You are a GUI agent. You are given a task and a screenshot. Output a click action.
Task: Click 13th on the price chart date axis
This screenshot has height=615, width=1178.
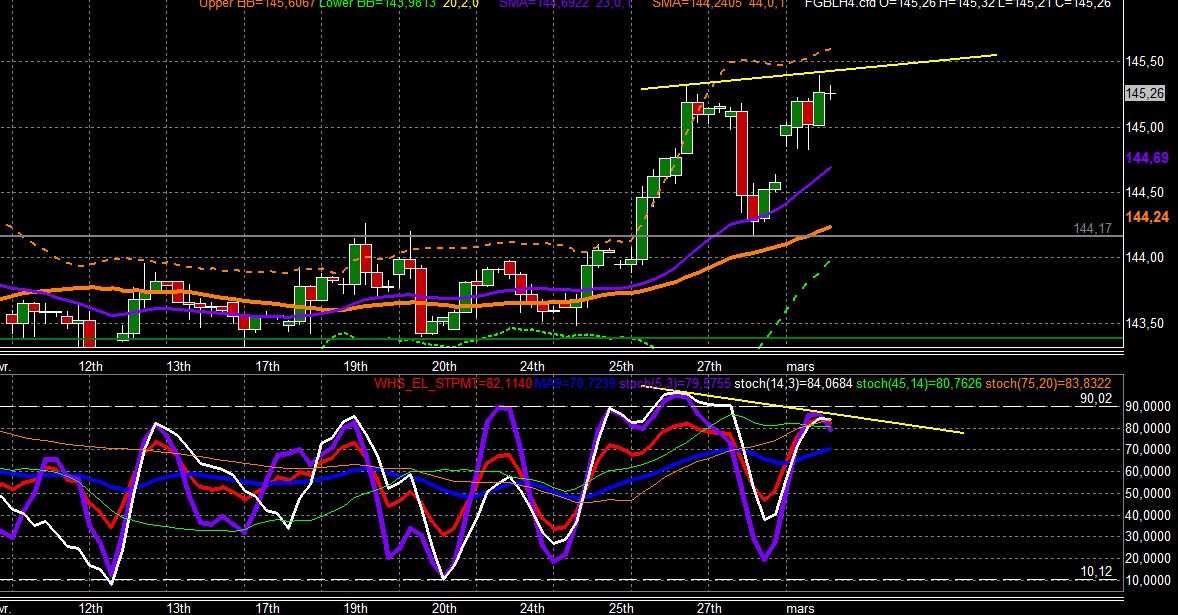(178, 366)
